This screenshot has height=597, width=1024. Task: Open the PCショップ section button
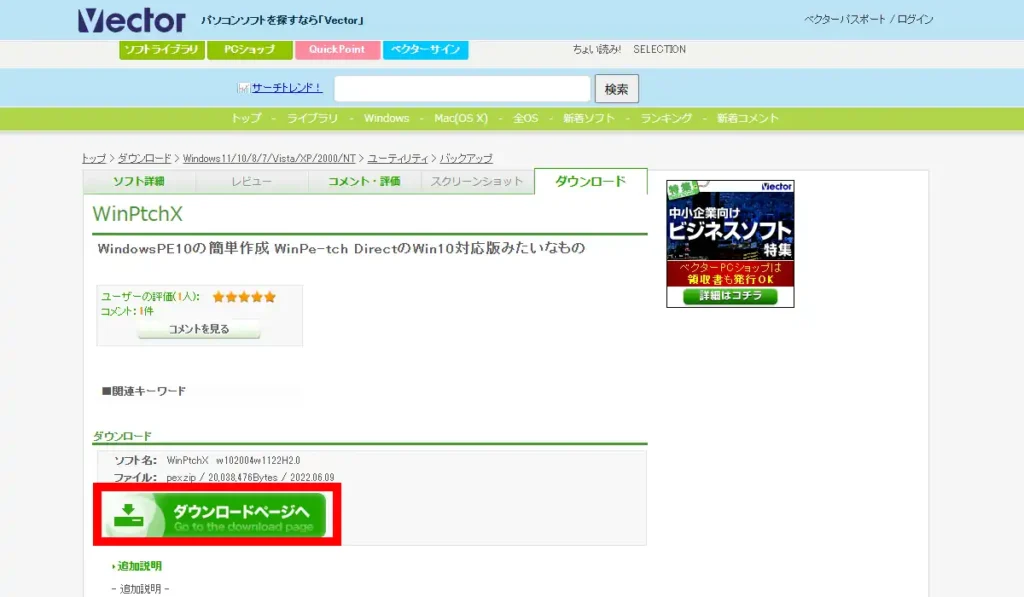coord(249,49)
